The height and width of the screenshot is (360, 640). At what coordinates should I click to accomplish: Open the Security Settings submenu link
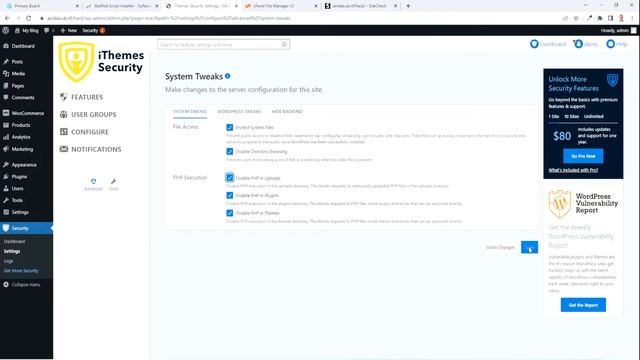click(12, 251)
